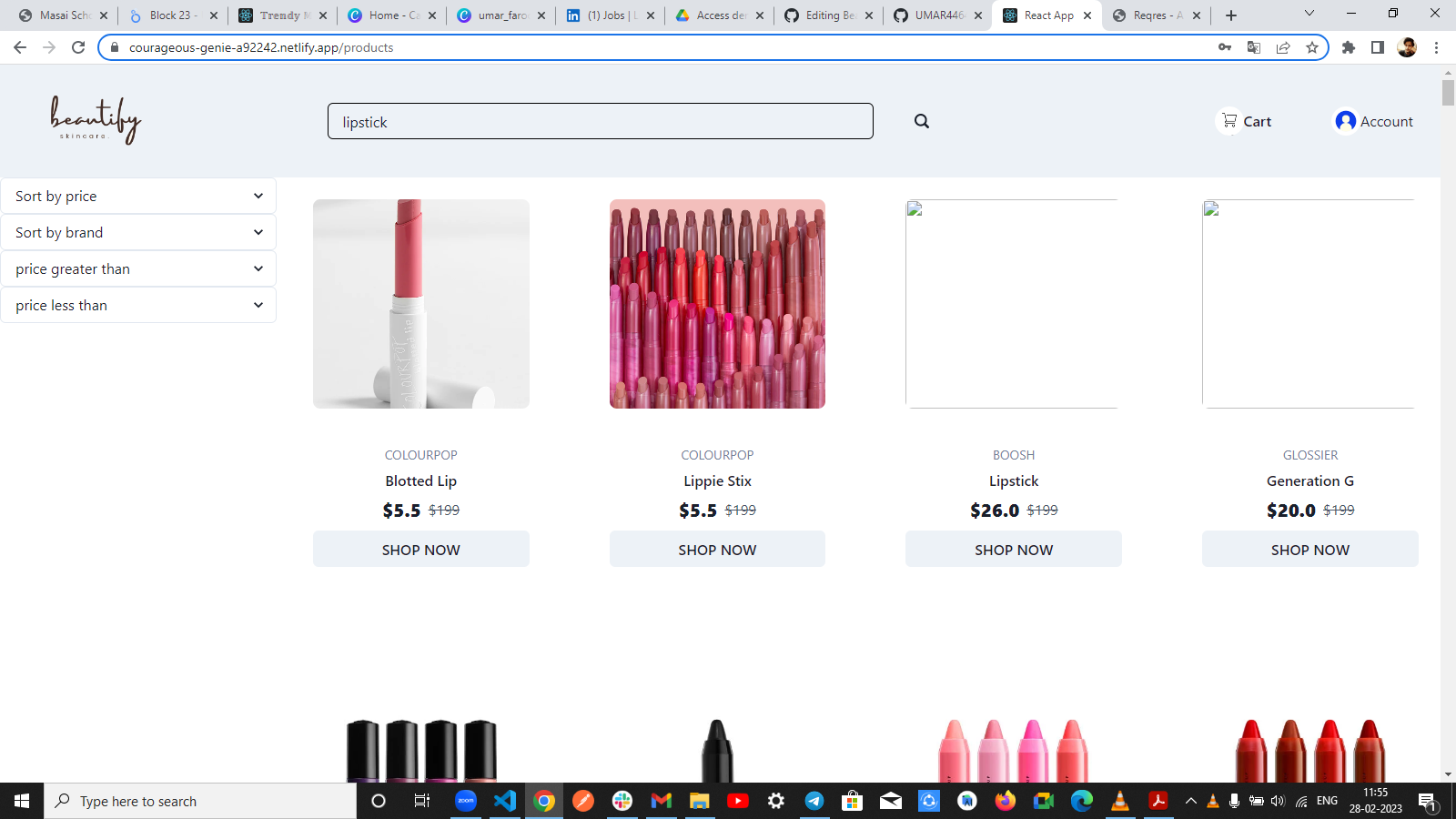Open Microsoft Edge from the taskbar

click(1081, 801)
